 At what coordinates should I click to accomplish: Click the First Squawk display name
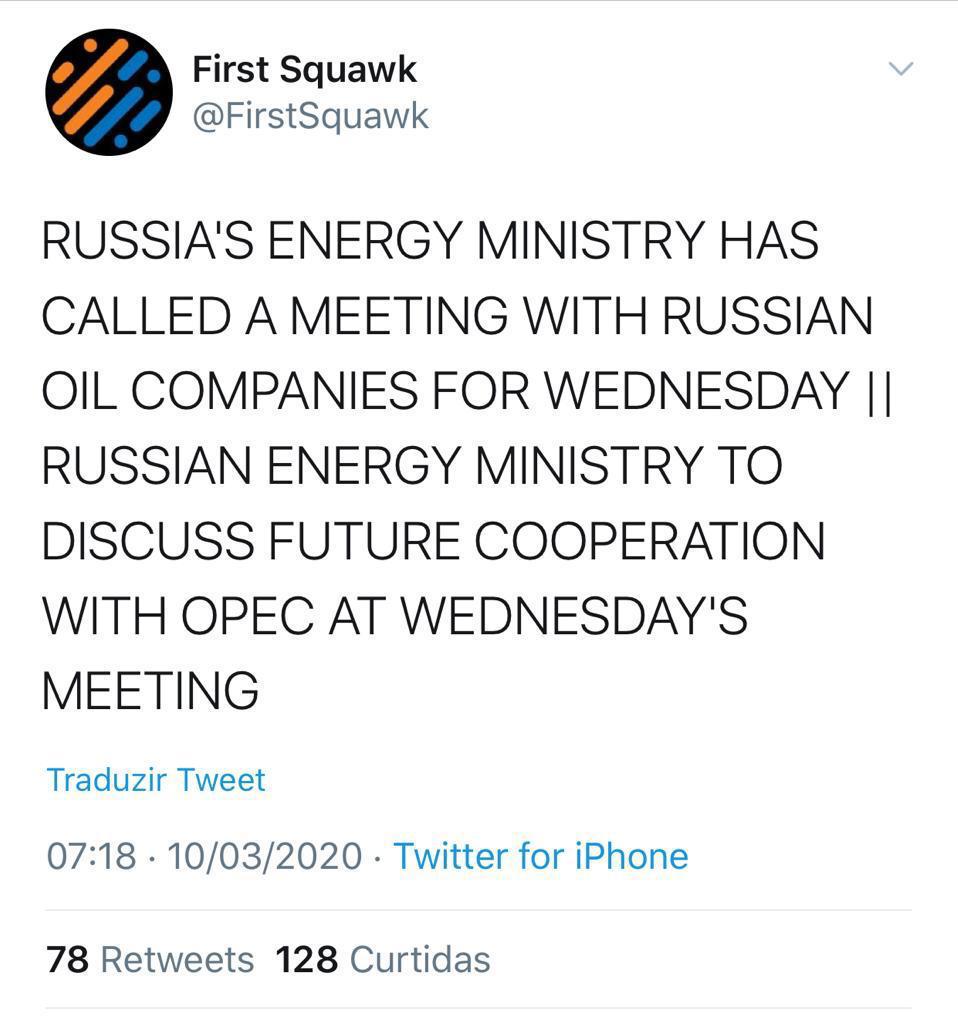click(x=304, y=70)
